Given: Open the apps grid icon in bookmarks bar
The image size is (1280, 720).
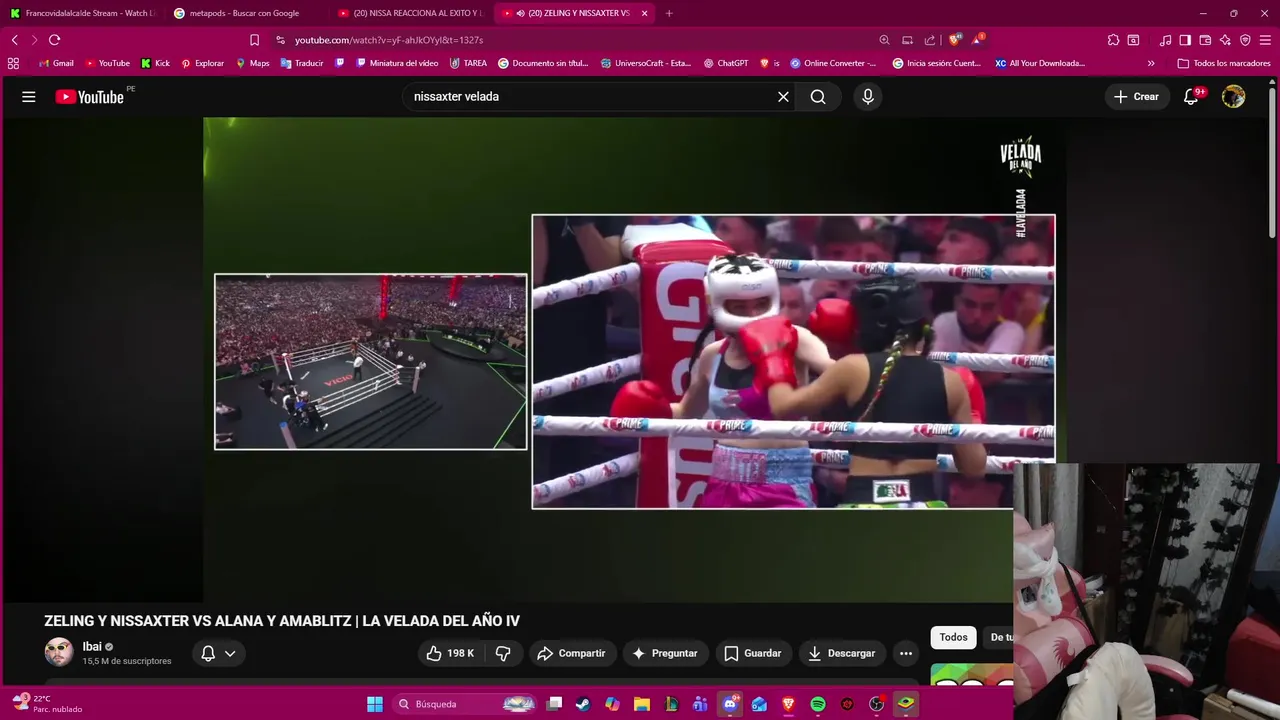Looking at the screenshot, I should coord(13,63).
